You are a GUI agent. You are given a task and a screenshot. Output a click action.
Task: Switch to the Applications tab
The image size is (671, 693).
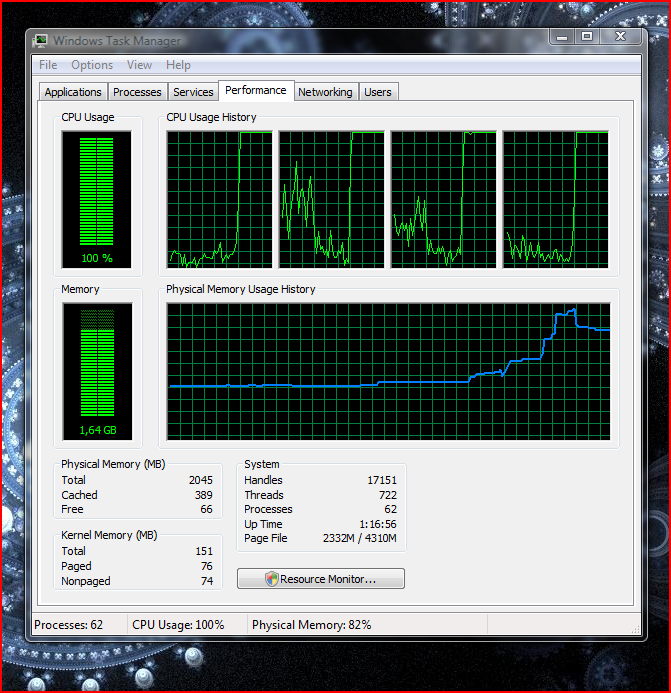click(73, 92)
